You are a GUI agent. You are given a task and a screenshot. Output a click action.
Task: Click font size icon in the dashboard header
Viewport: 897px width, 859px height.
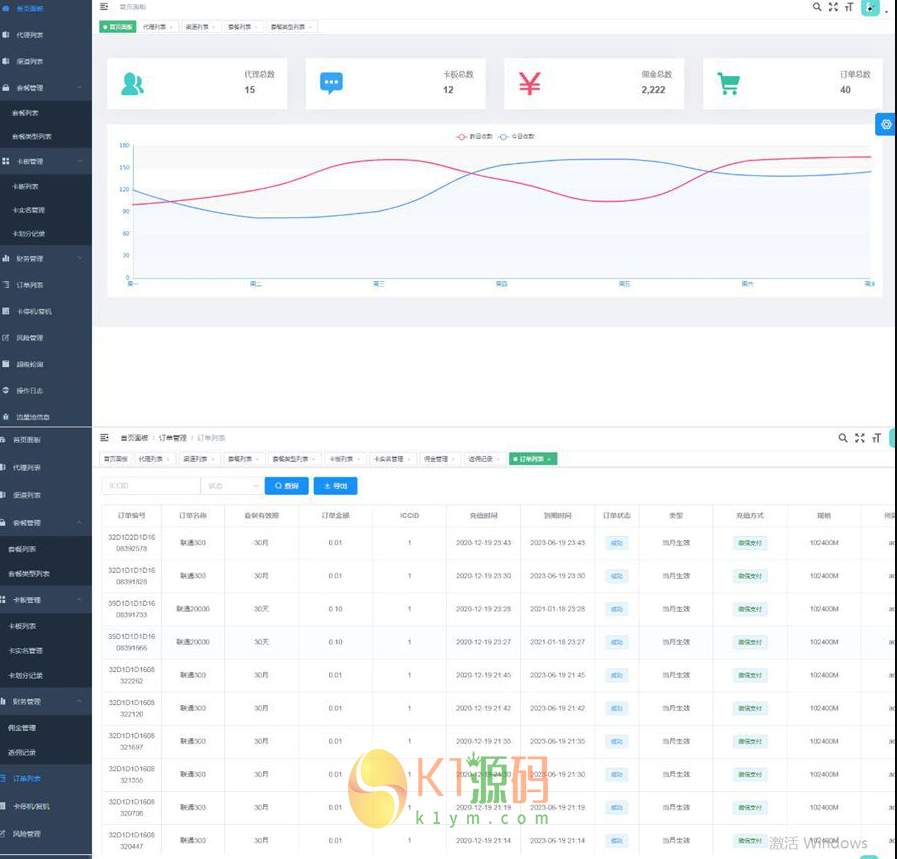pos(849,7)
